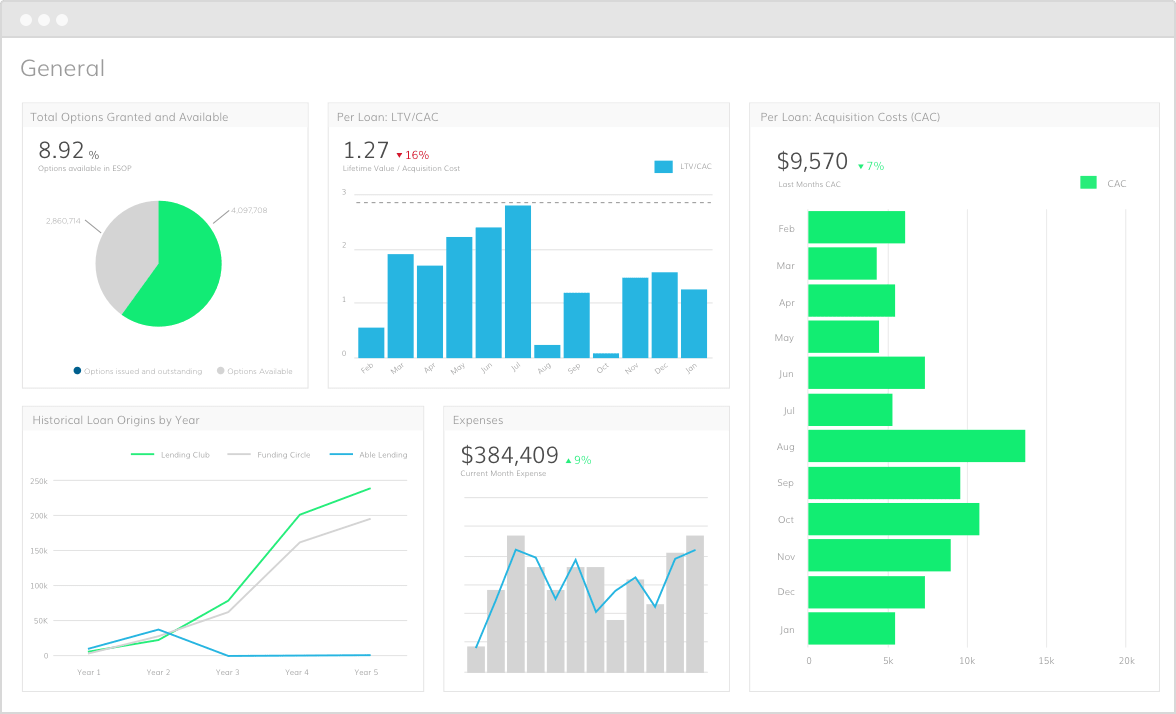This screenshot has height=714, width=1176.
Task: Switch to the General view header
Action: 62,68
